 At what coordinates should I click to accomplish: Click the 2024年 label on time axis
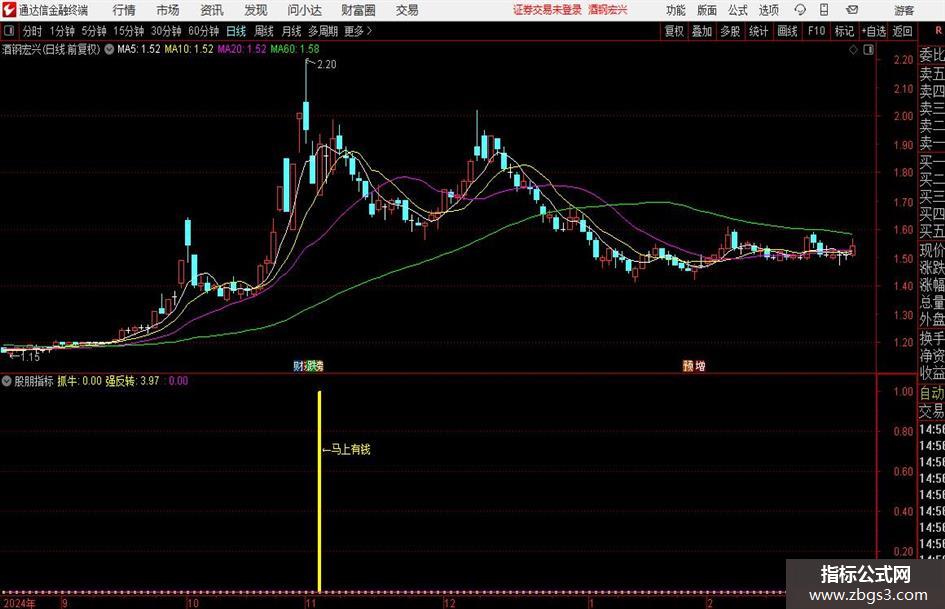coord(19,603)
